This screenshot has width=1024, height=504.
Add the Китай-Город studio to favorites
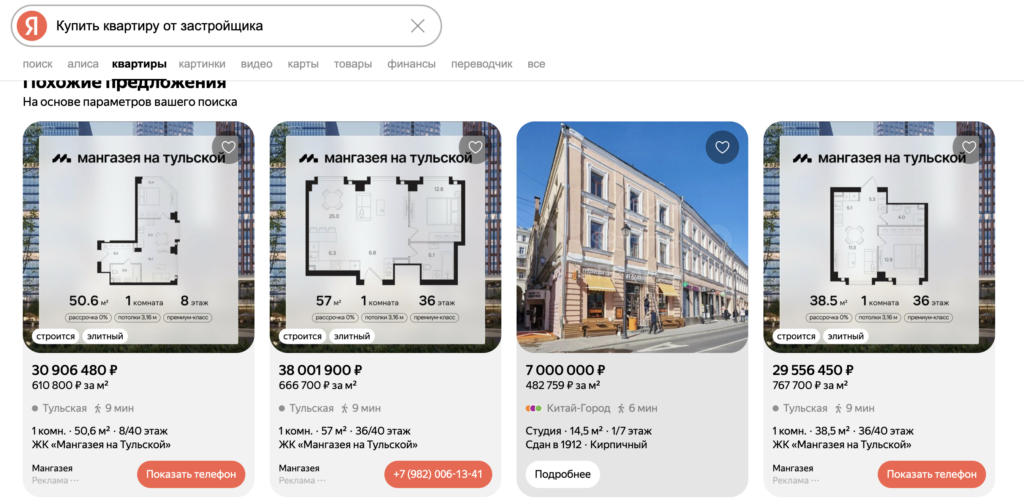coord(722,148)
